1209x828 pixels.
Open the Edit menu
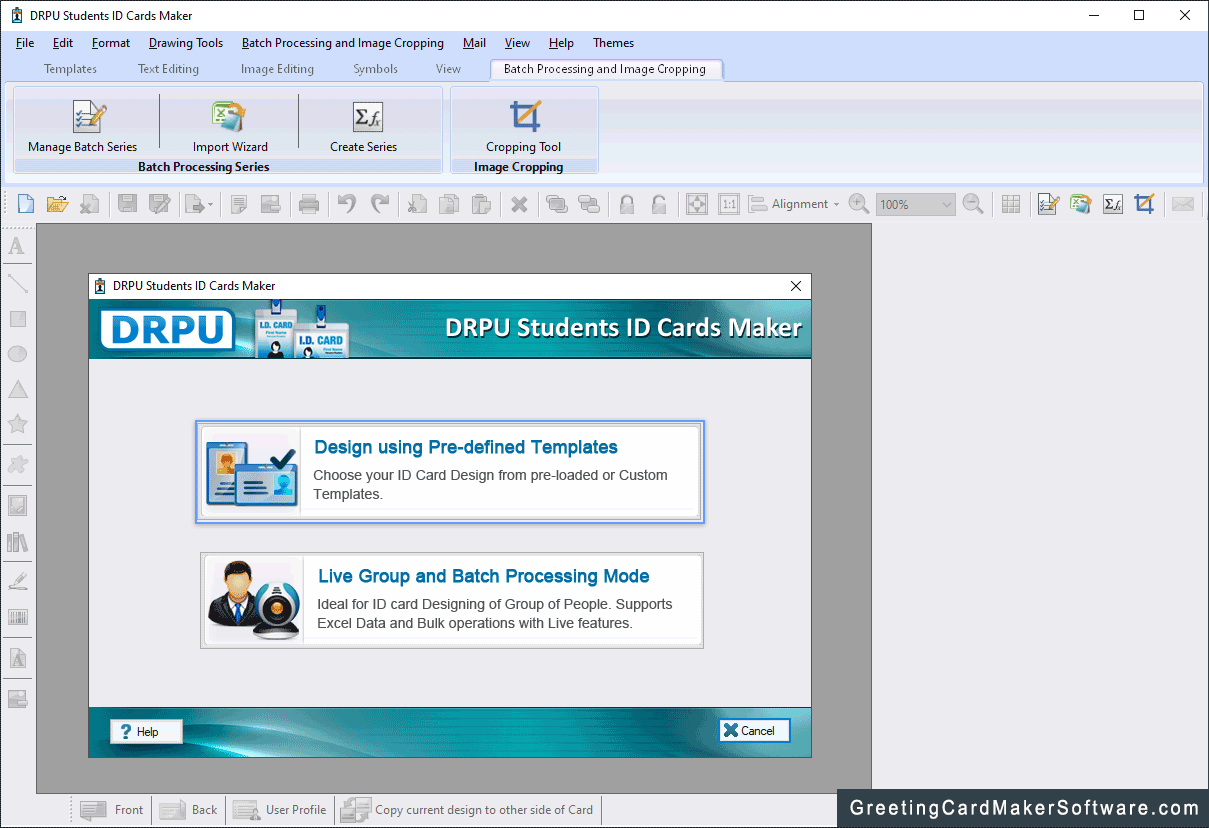click(x=63, y=43)
